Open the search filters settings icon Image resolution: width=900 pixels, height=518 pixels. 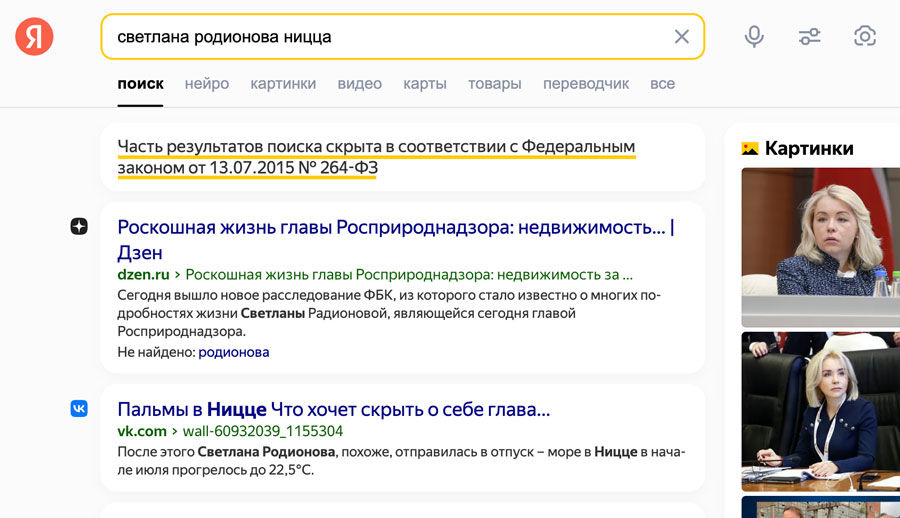pos(809,37)
